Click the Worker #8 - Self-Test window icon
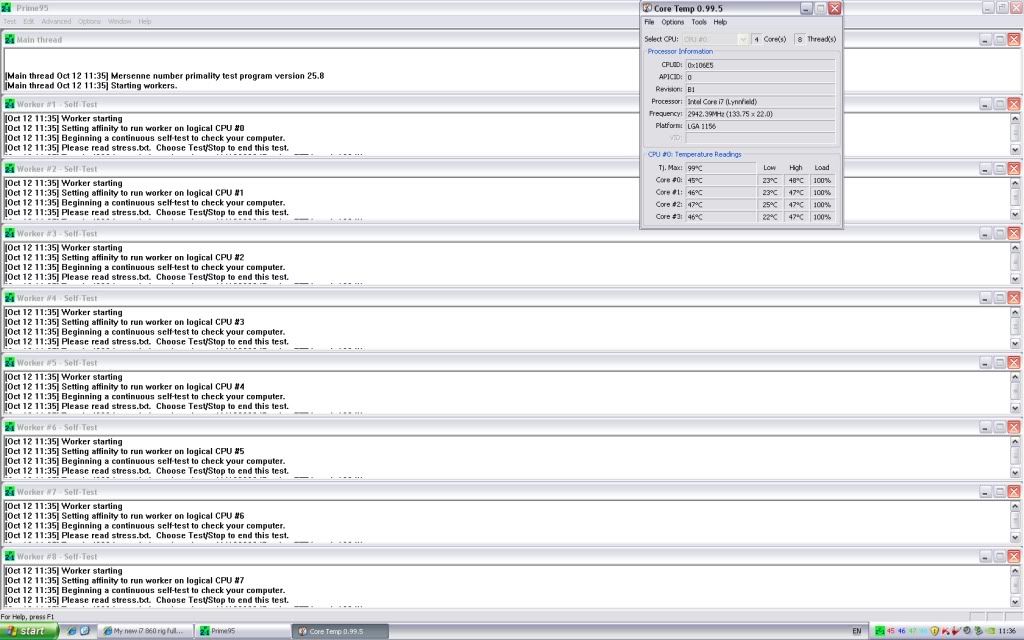Image resolution: width=1024 pixels, height=640 pixels. pyautogui.click(x=9, y=556)
